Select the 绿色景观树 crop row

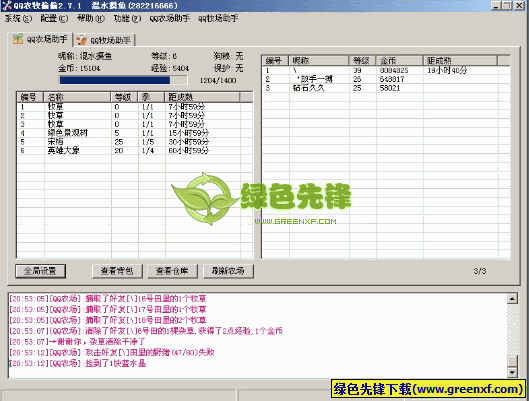tap(134, 133)
